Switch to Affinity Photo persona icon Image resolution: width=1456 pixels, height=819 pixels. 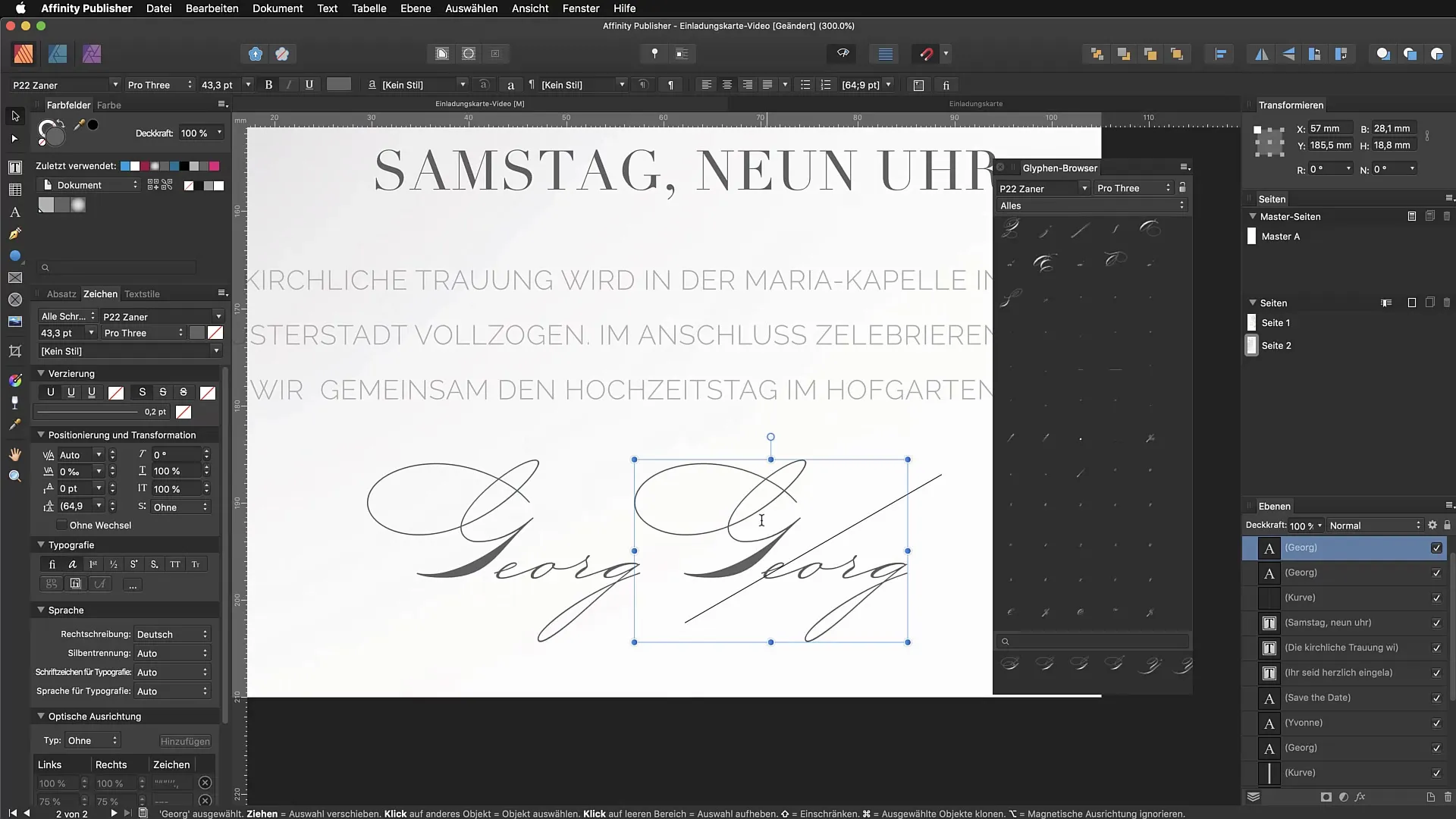pyautogui.click(x=92, y=54)
